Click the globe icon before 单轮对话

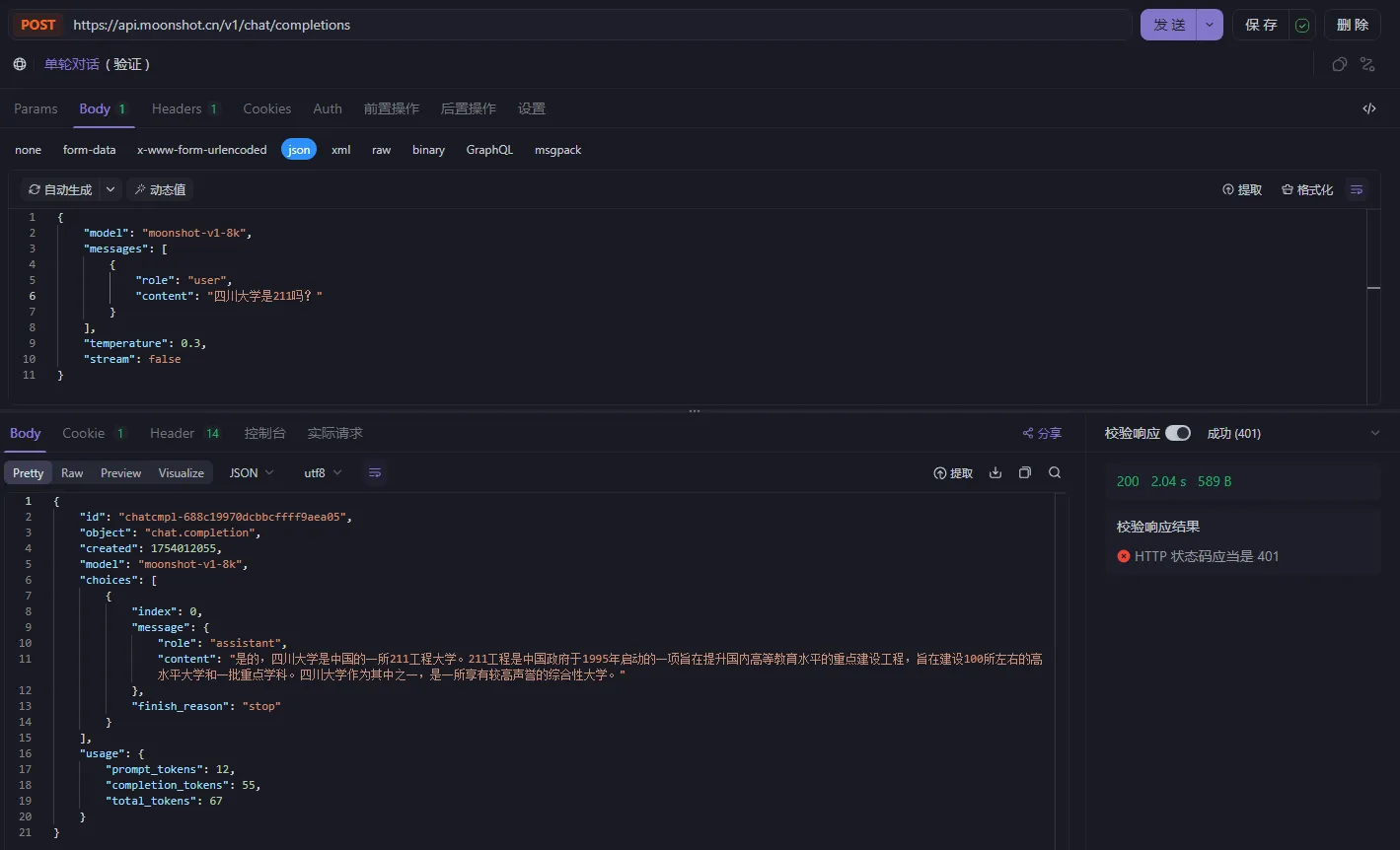[20, 64]
